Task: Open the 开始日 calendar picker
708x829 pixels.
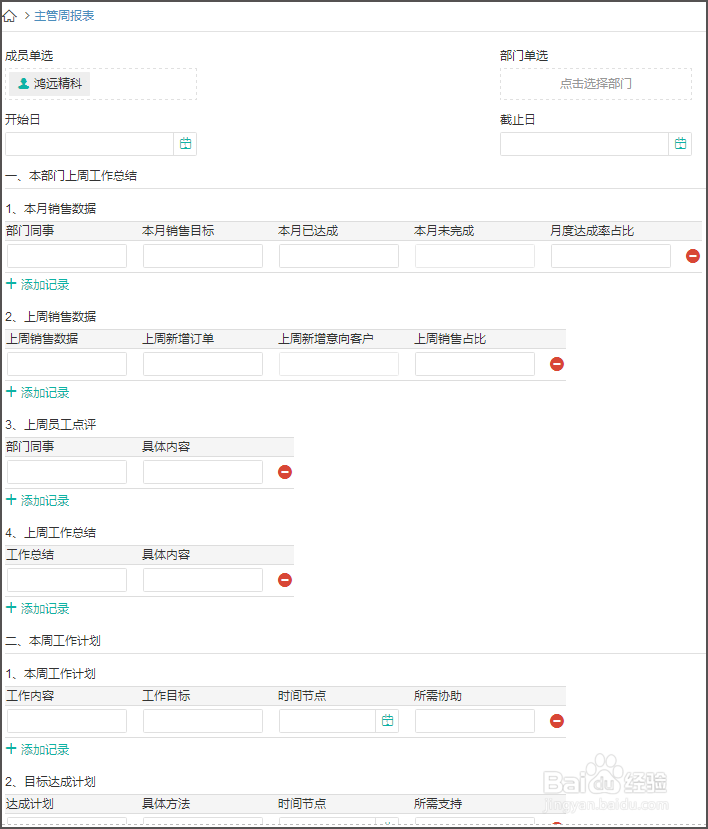Action: [x=185, y=144]
